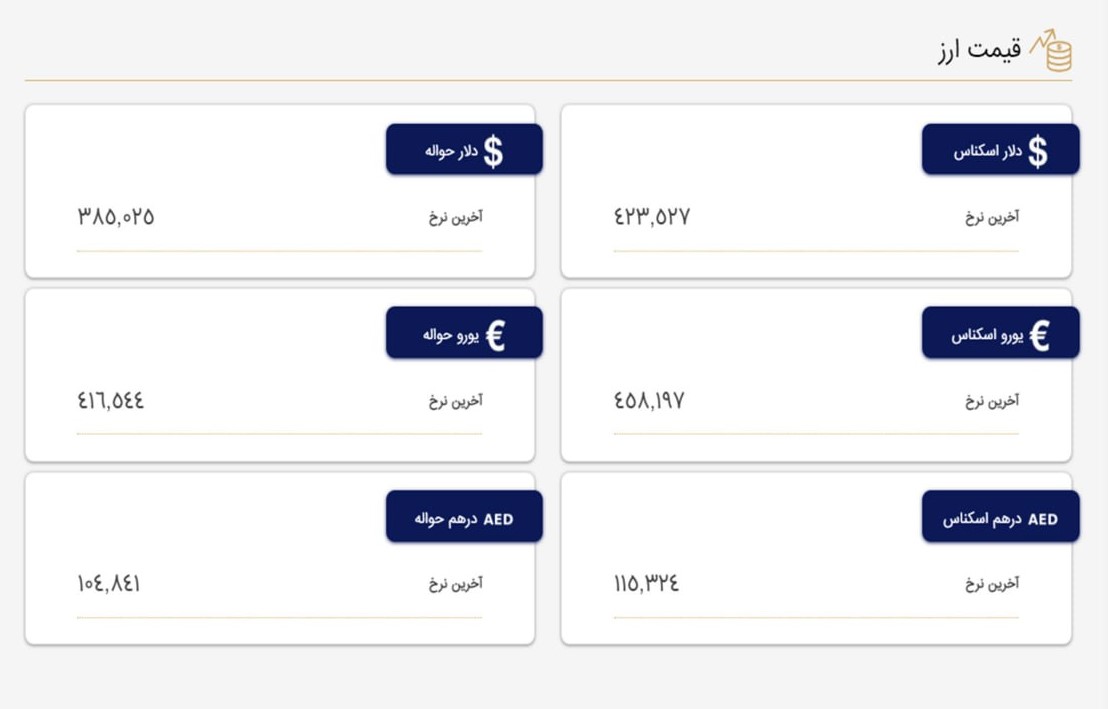Click the قیمت ارز section heading
The height and width of the screenshot is (709, 1108).
(979, 50)
